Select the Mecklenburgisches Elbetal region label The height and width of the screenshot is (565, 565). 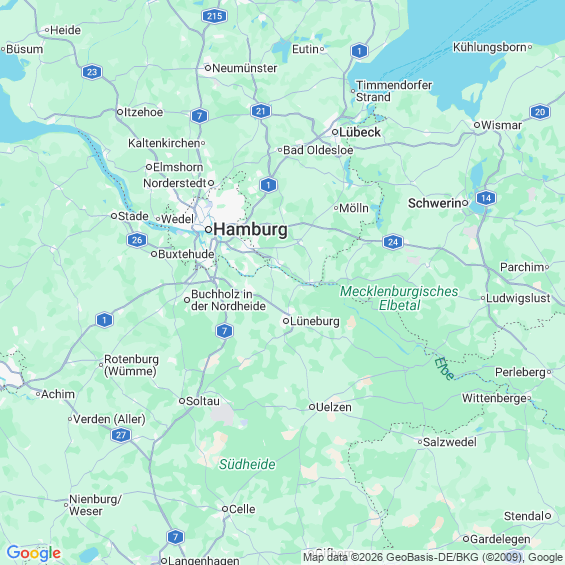pos(399,298)
